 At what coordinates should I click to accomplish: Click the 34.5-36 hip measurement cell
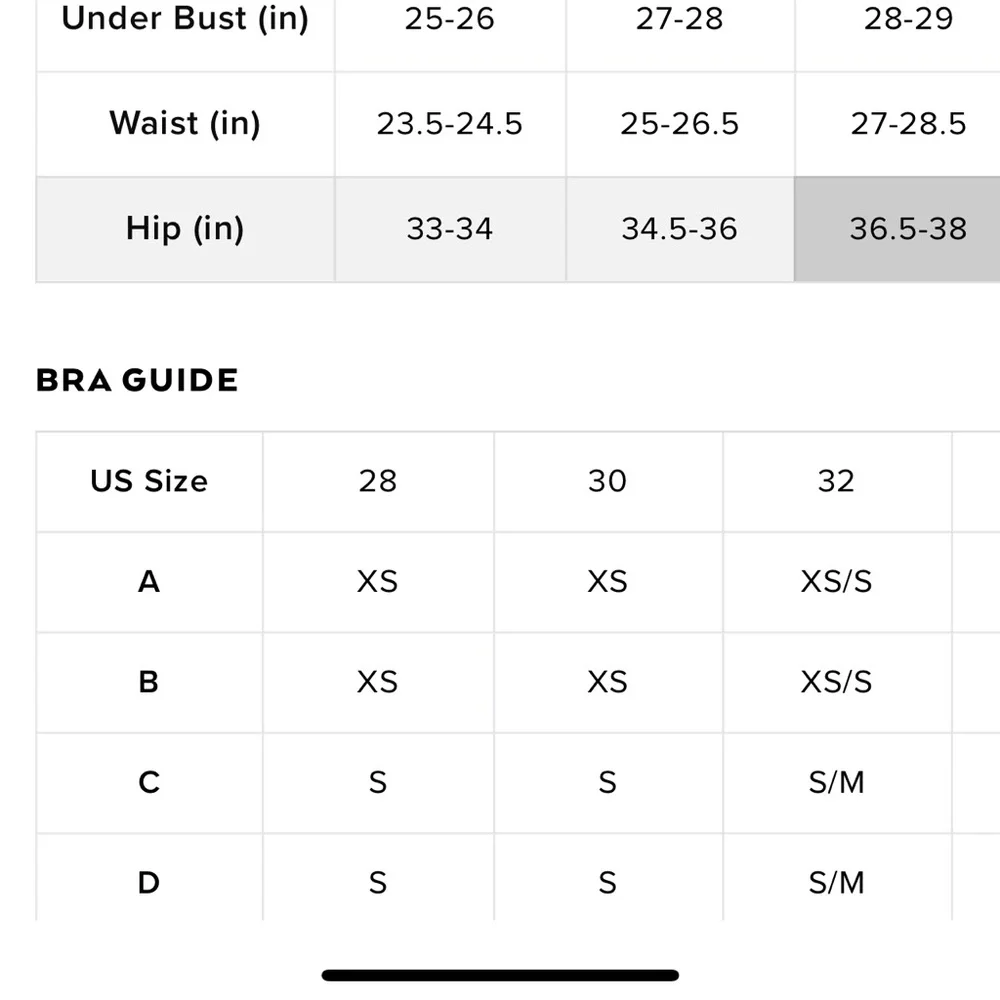tap(679, 229)
